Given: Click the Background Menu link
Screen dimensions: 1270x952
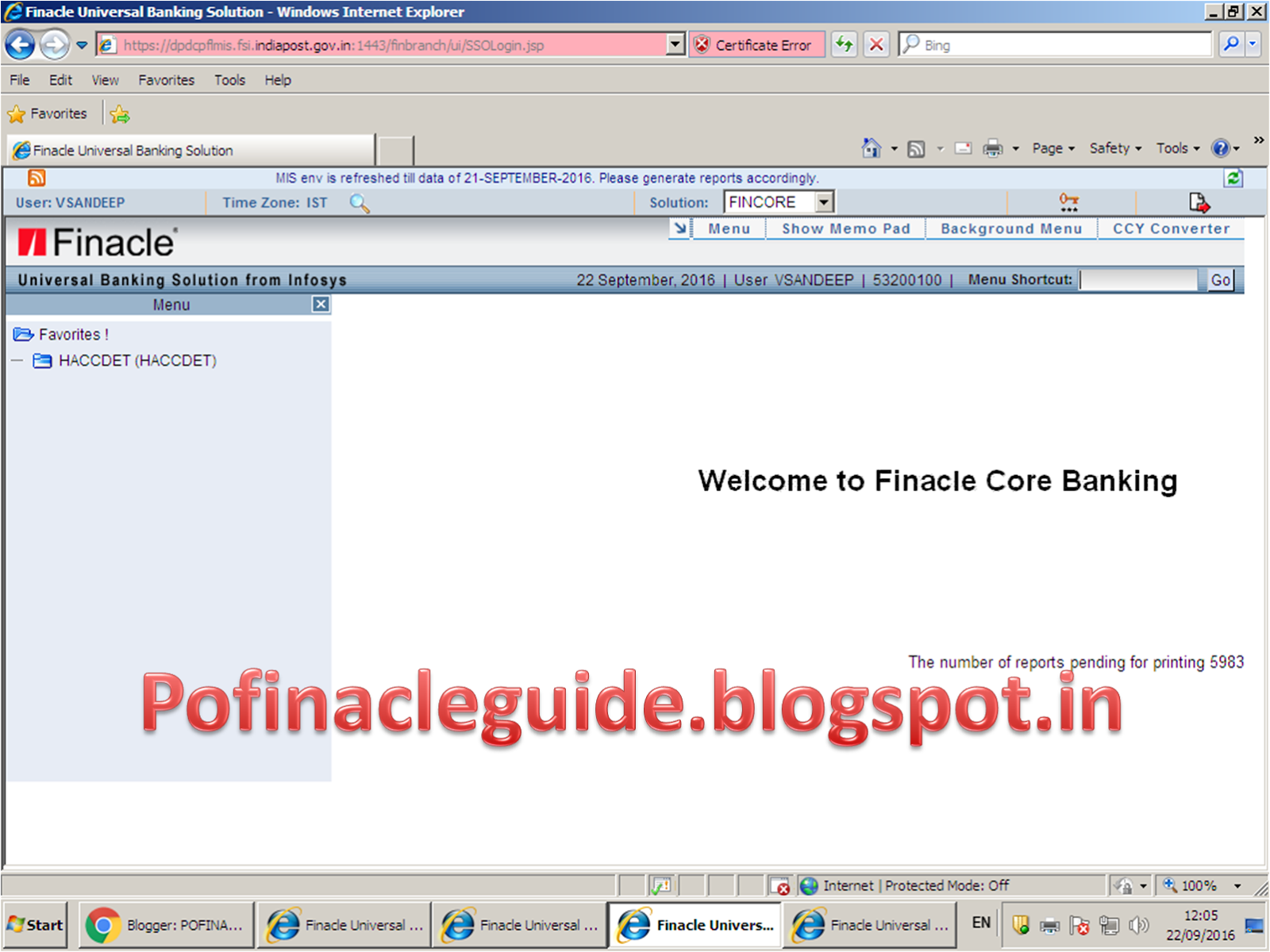Looking at the screenshot, I should click(x=1011, y=228).
